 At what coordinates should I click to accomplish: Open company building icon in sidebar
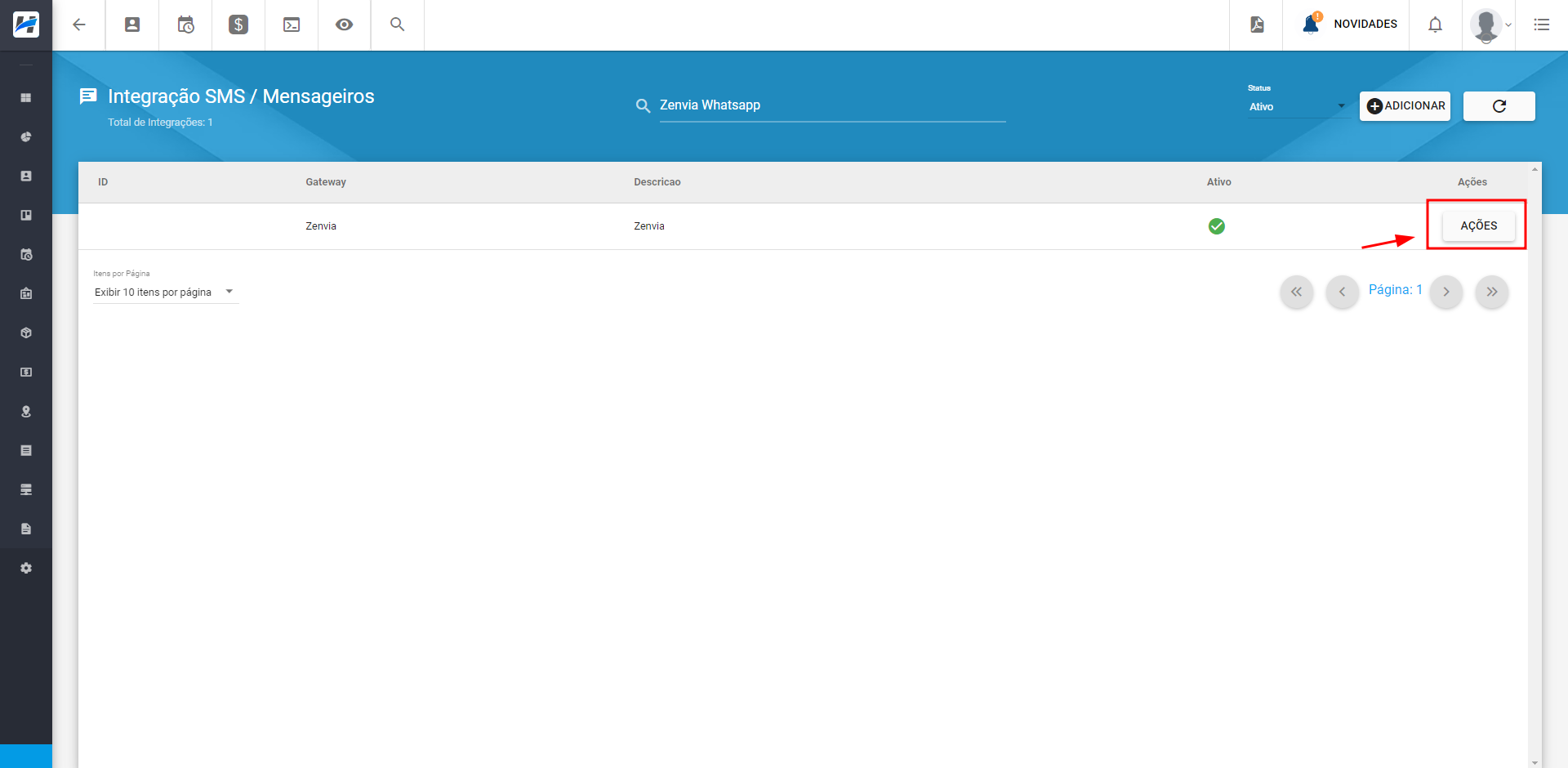pos(26,293)
